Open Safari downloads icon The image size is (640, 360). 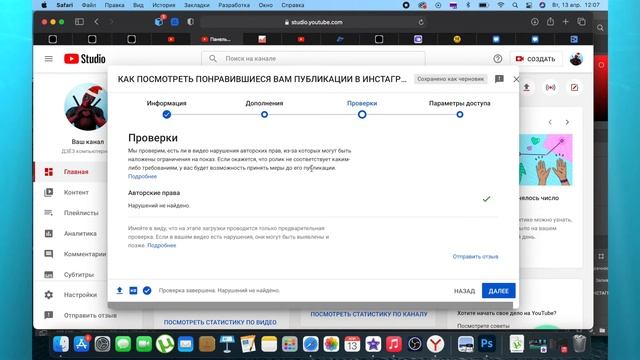pyautogui.click(x=535, y=22)
